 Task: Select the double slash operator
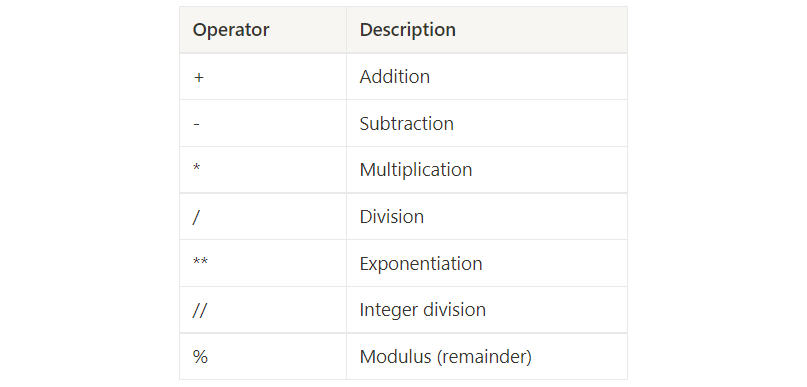click(x=200, y=310)
